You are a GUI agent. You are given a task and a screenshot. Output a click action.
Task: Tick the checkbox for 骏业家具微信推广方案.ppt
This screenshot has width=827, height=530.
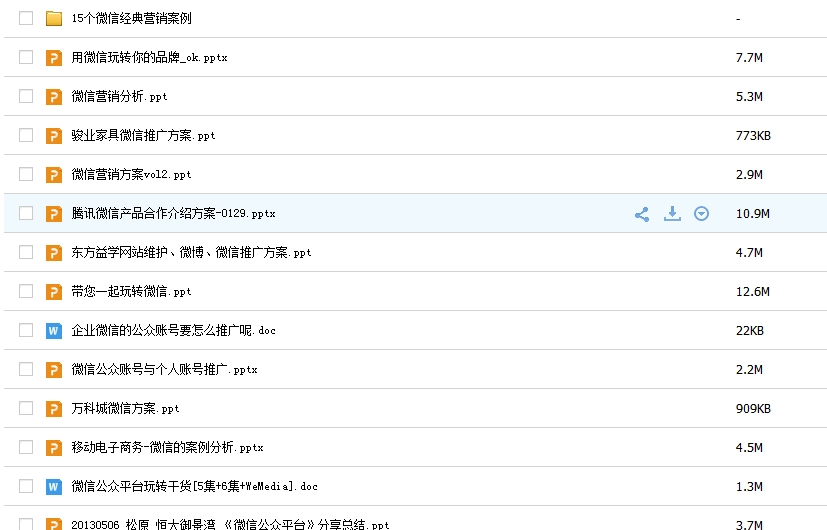26,135
